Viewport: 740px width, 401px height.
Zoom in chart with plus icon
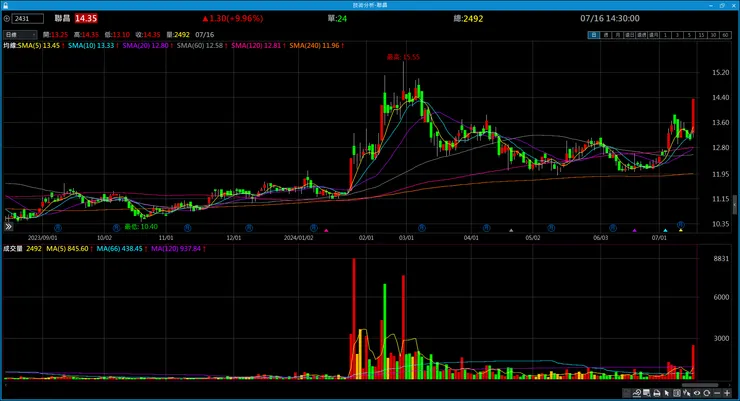(727, 393)
